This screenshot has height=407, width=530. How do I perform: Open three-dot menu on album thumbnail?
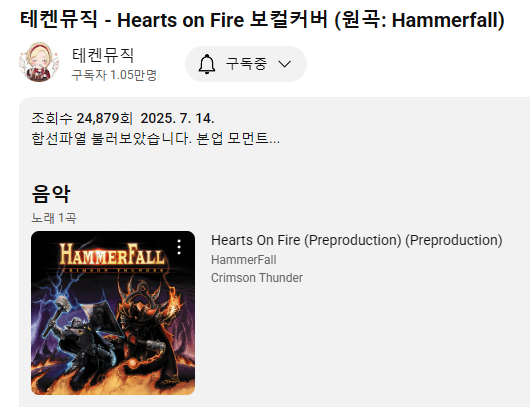(179, 247)
